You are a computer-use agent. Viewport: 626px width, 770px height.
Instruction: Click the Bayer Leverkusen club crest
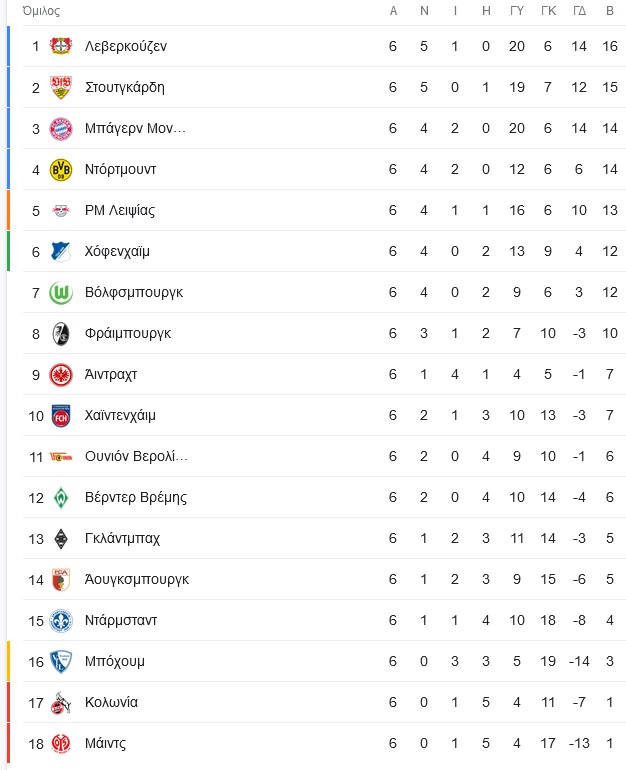tap(61, 46)
